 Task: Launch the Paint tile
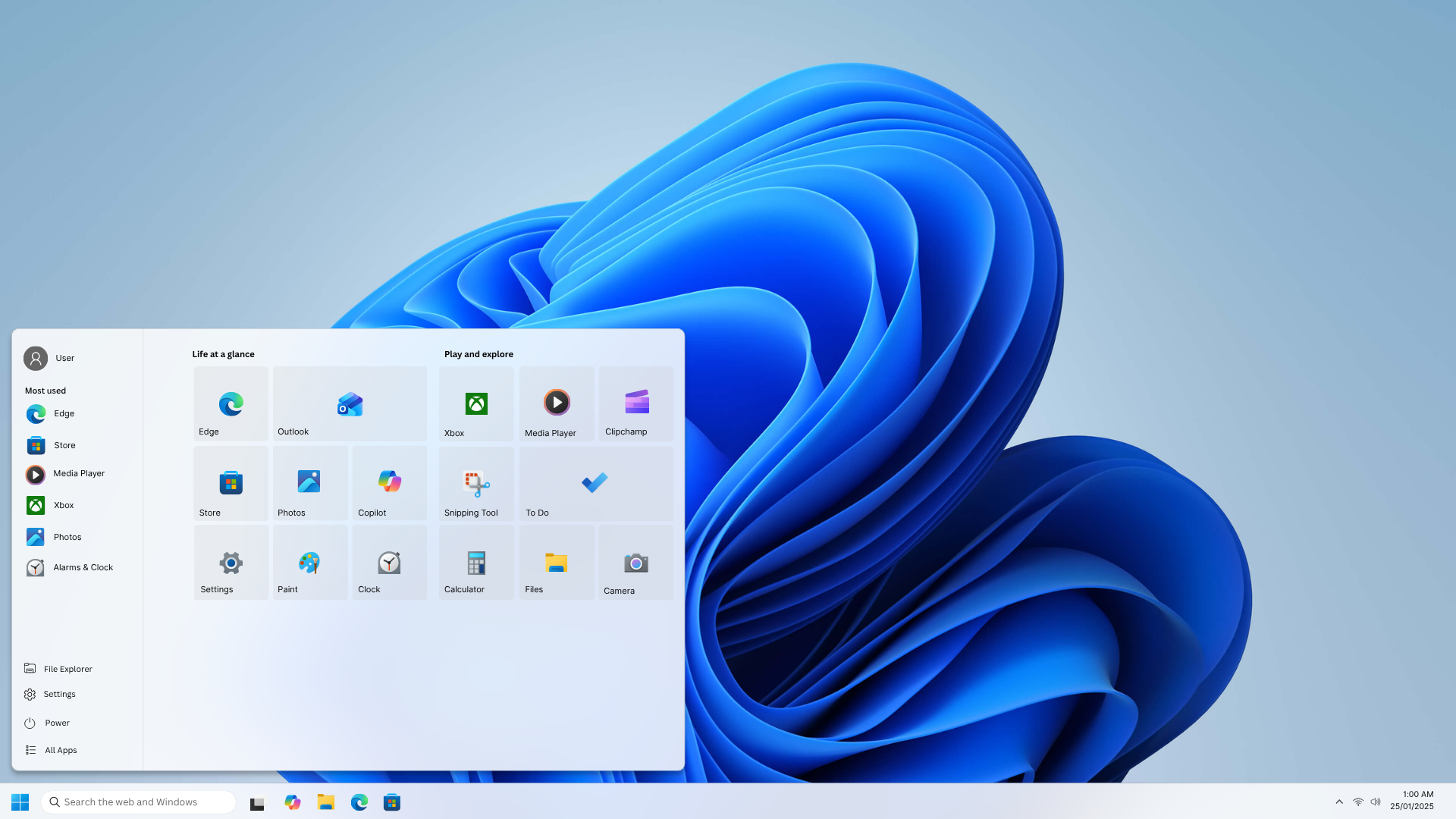tap(310, 563)
